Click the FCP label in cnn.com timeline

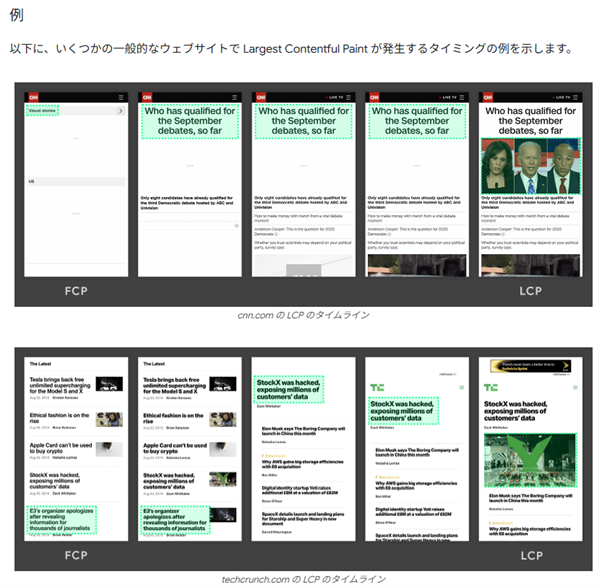point(76,291)
